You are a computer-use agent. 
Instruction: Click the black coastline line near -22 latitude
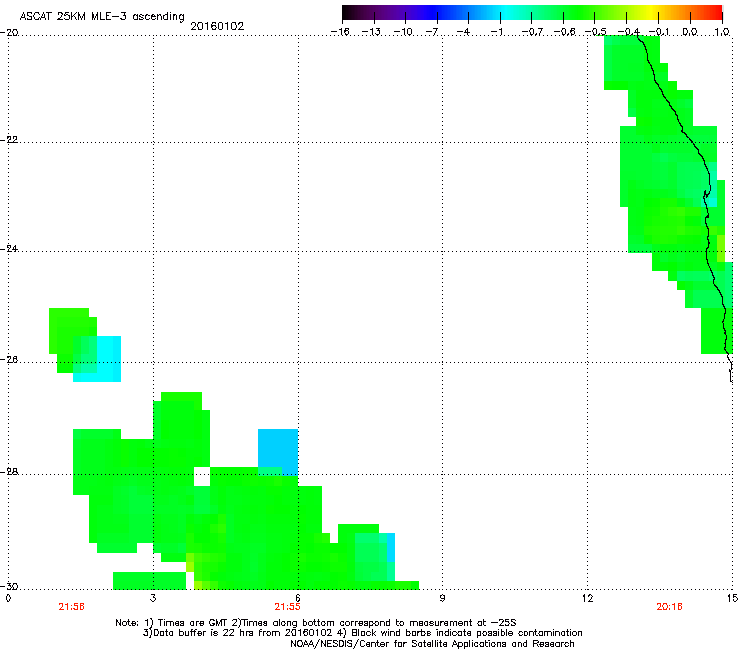click(692, 142)
